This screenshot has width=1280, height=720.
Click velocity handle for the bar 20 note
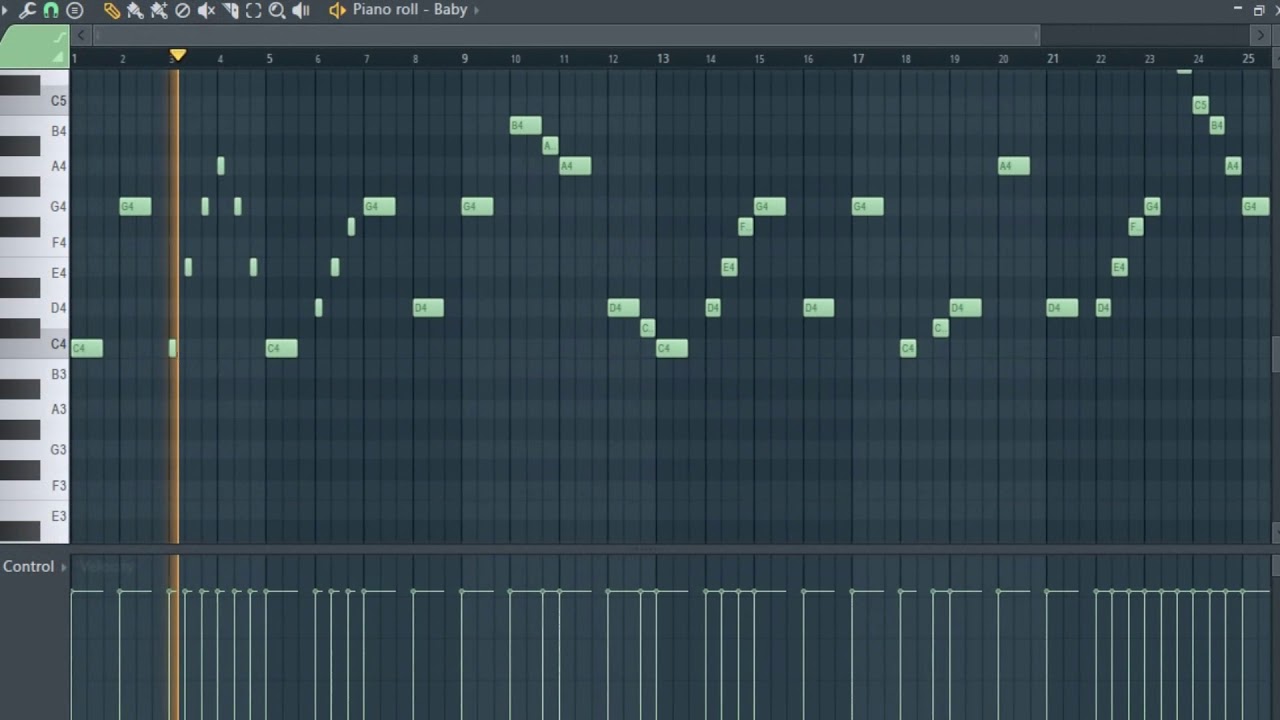999,592
